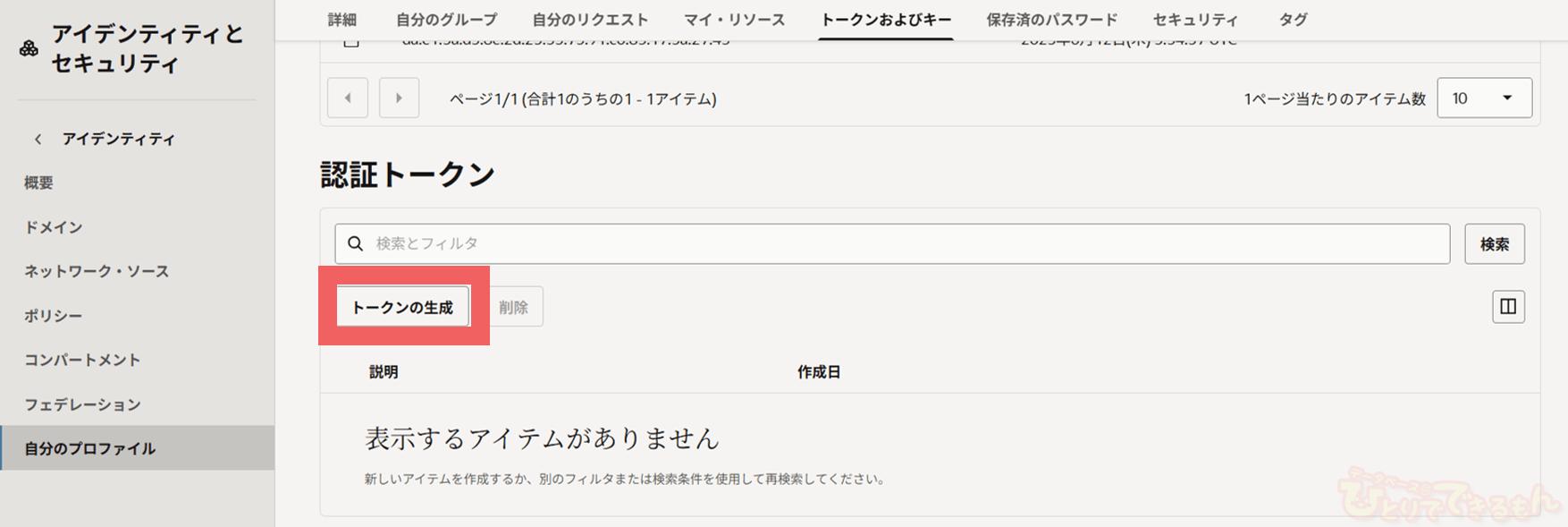Click the Identity and Security cloud icon
This screenshot has width=1568, height=527.
point(29,48)
